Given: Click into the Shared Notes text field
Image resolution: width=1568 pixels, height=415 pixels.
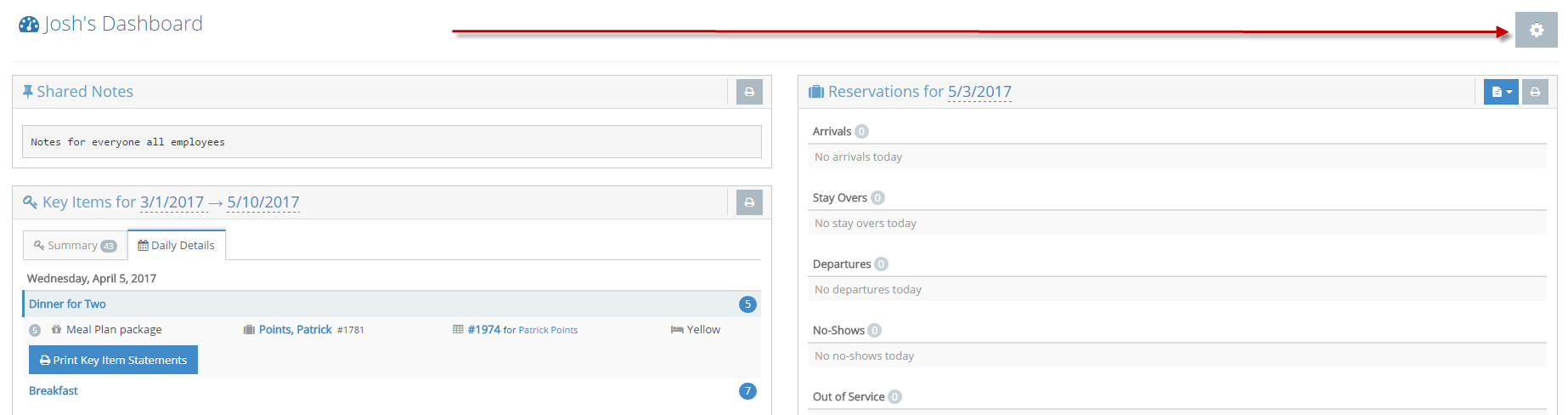Looking at the screenshot, I should click(x=391, y=142).
